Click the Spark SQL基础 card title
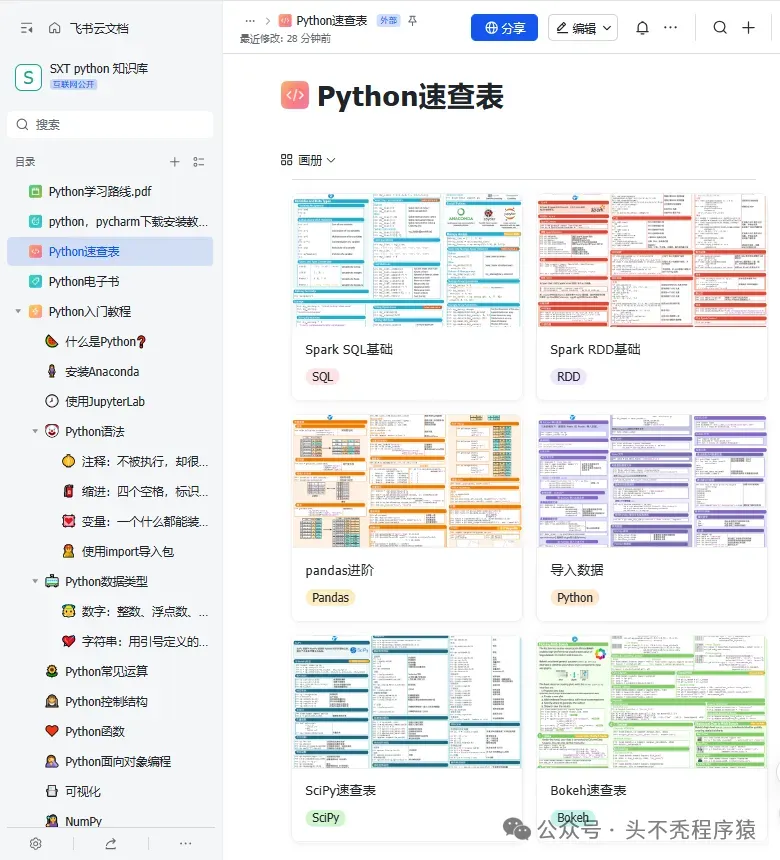The image size is (780, 860). [349, 349]
